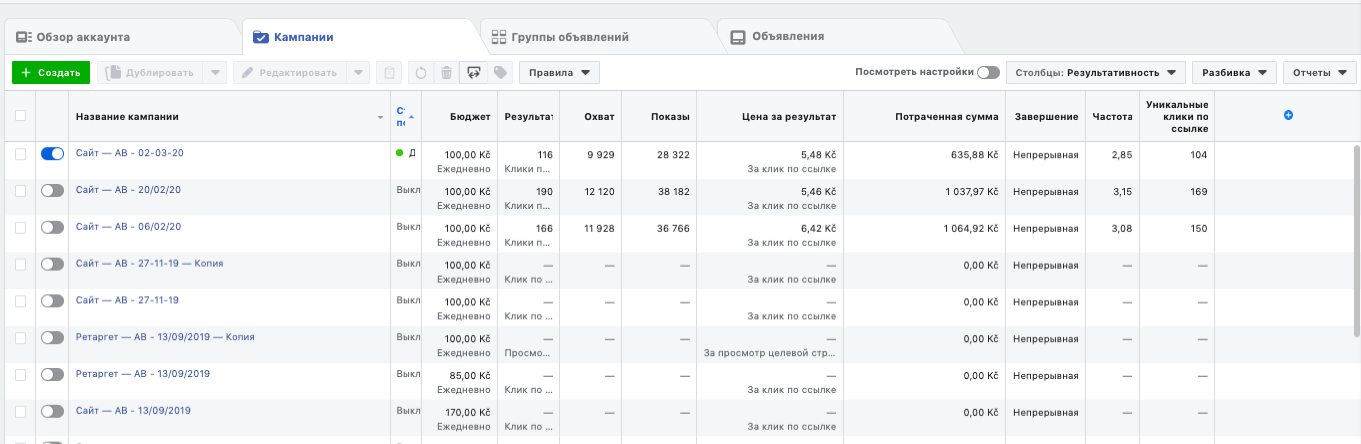
Task: Click the trash delete icon in toolbar
Action: pyautogui.click(x=446, y=72)
